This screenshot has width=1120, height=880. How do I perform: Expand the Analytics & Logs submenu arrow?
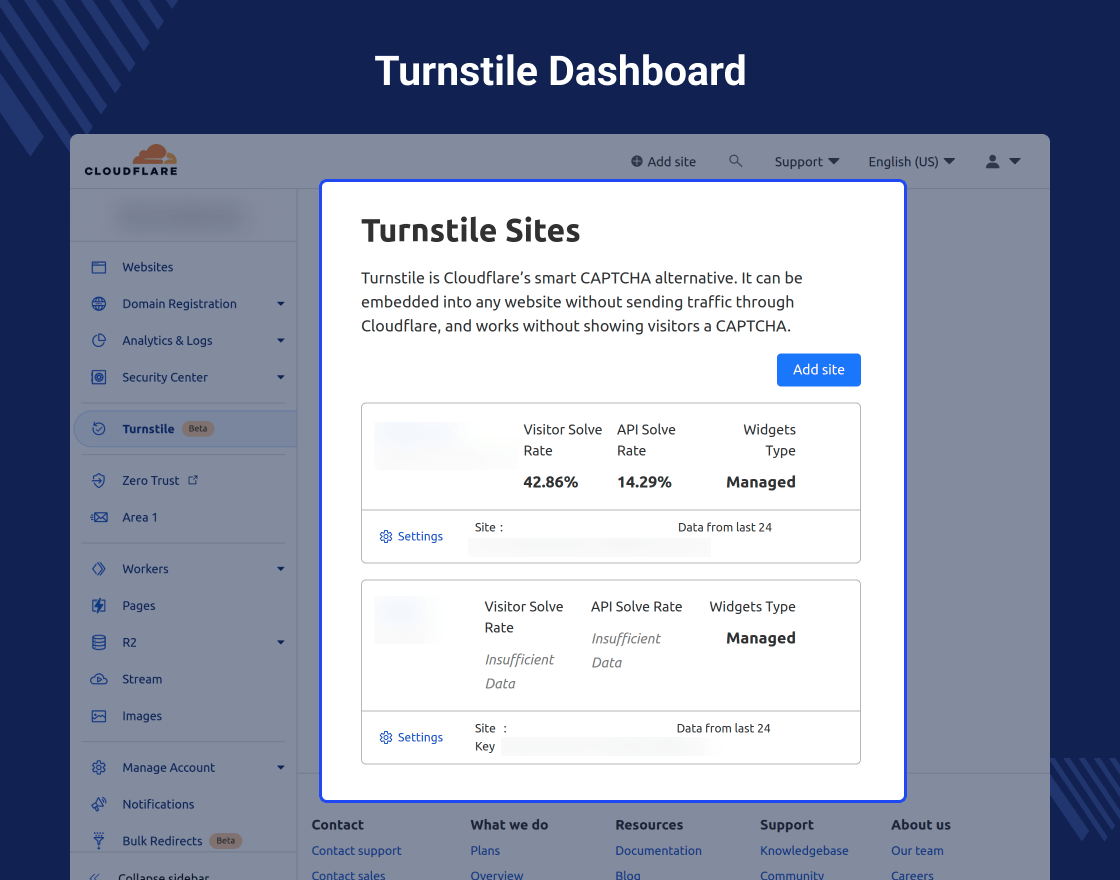pyautogui.click(x=281, y=341)
